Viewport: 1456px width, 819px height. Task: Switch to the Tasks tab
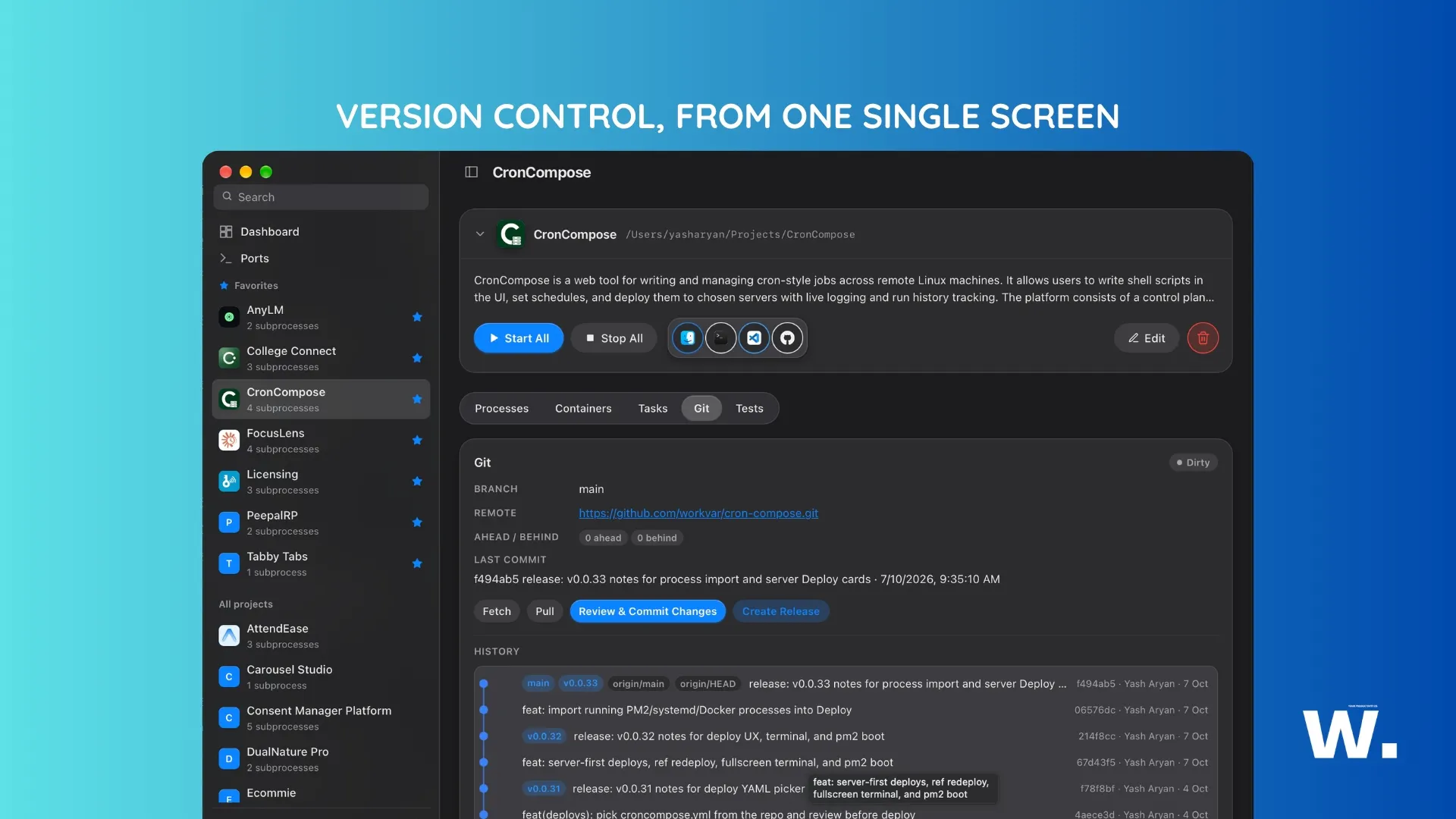coord(653,409)
